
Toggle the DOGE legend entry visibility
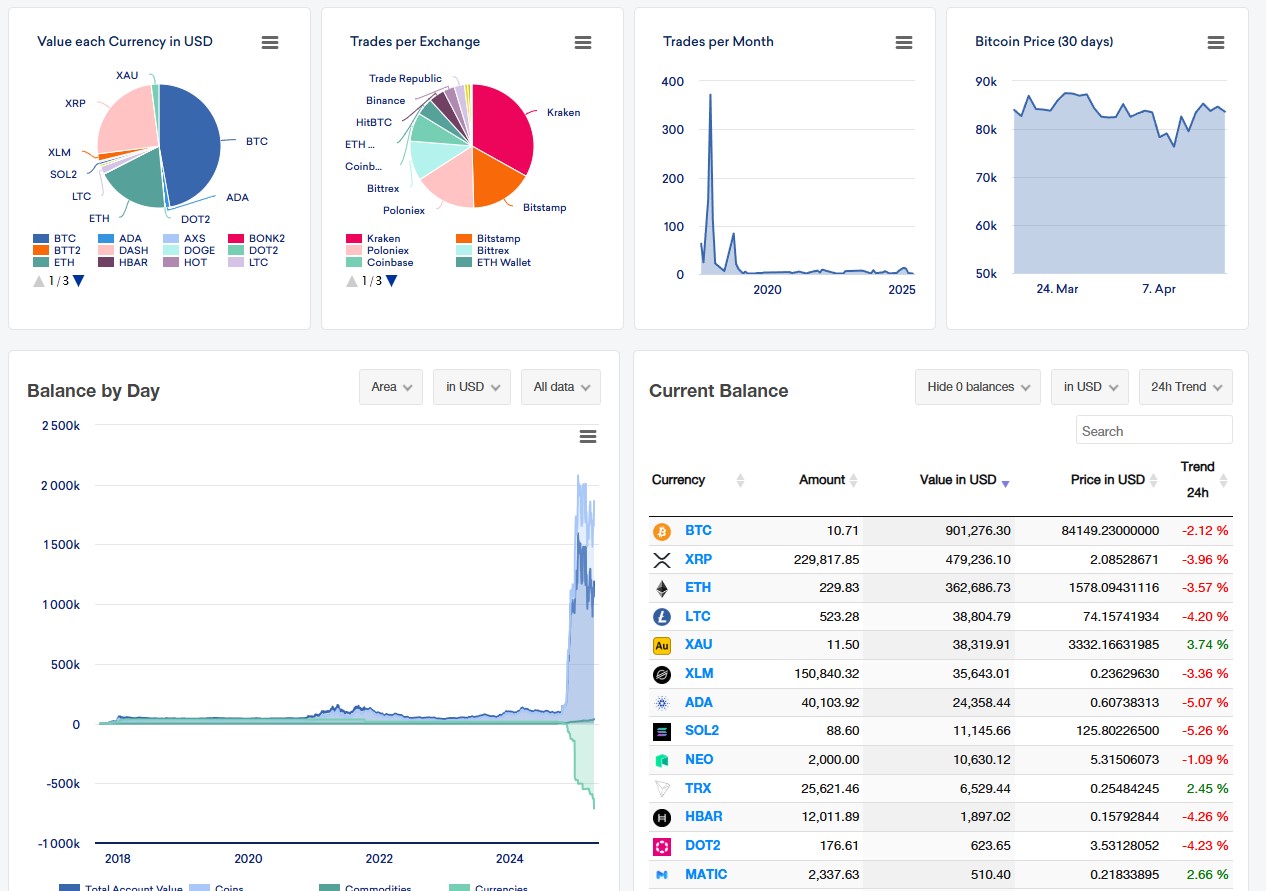pyautogui.click(x=199, y=251)
